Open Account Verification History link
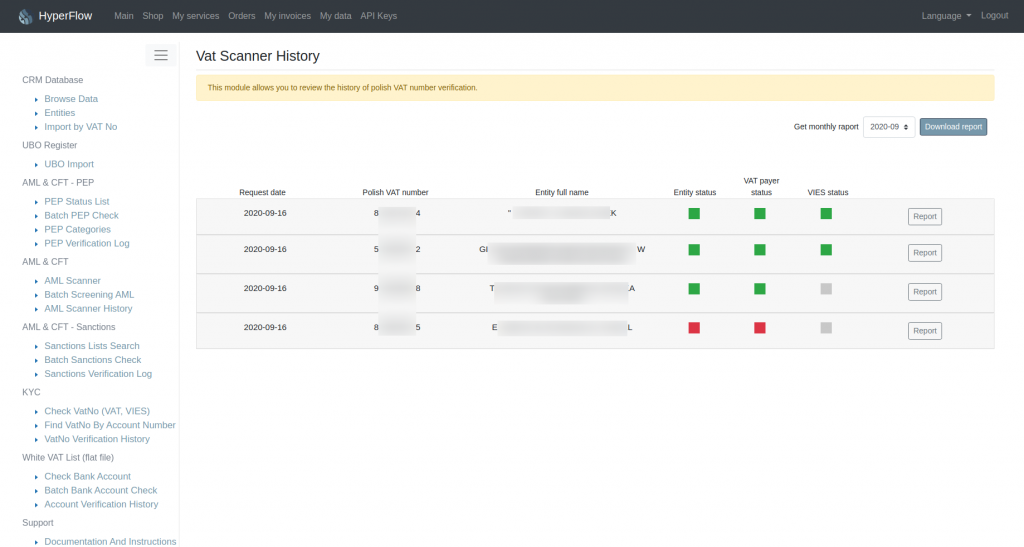 click(101, 505)
